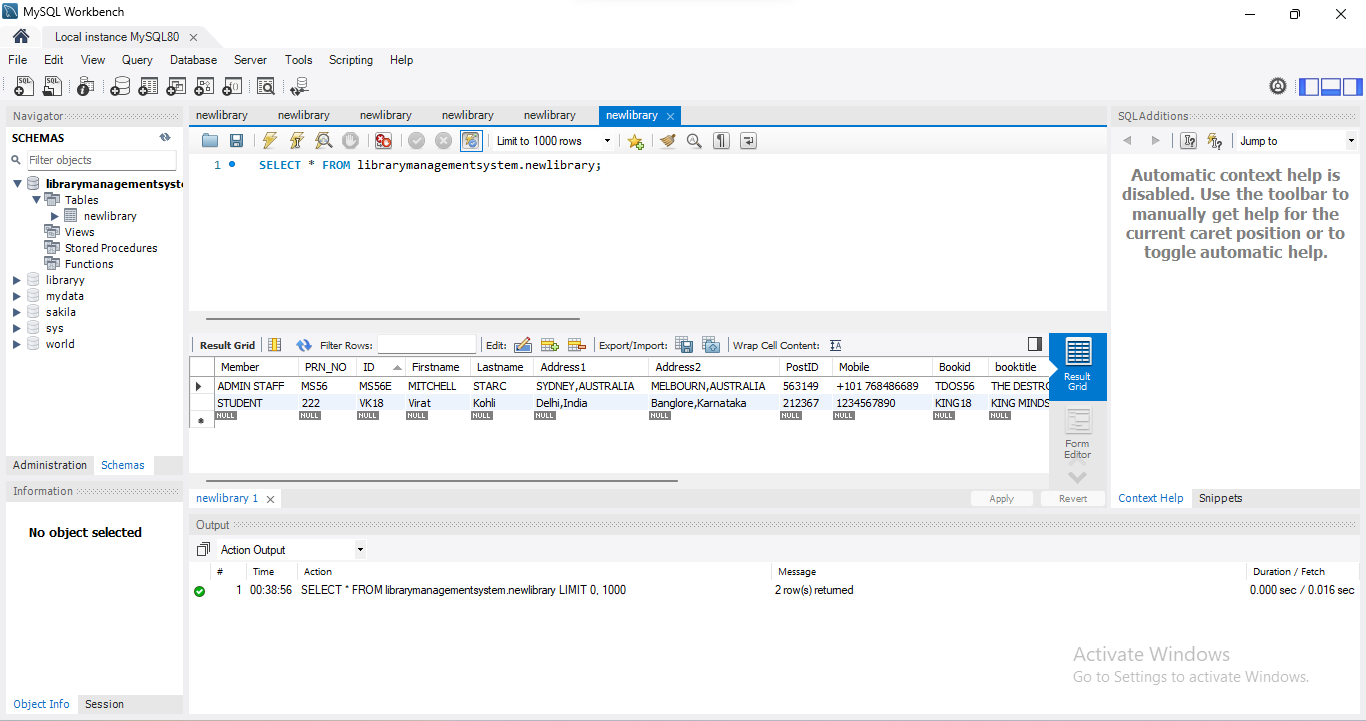Viewport: 1366px width, 721px height.
Task: Open the Database menu
Action: coord(193,60)
